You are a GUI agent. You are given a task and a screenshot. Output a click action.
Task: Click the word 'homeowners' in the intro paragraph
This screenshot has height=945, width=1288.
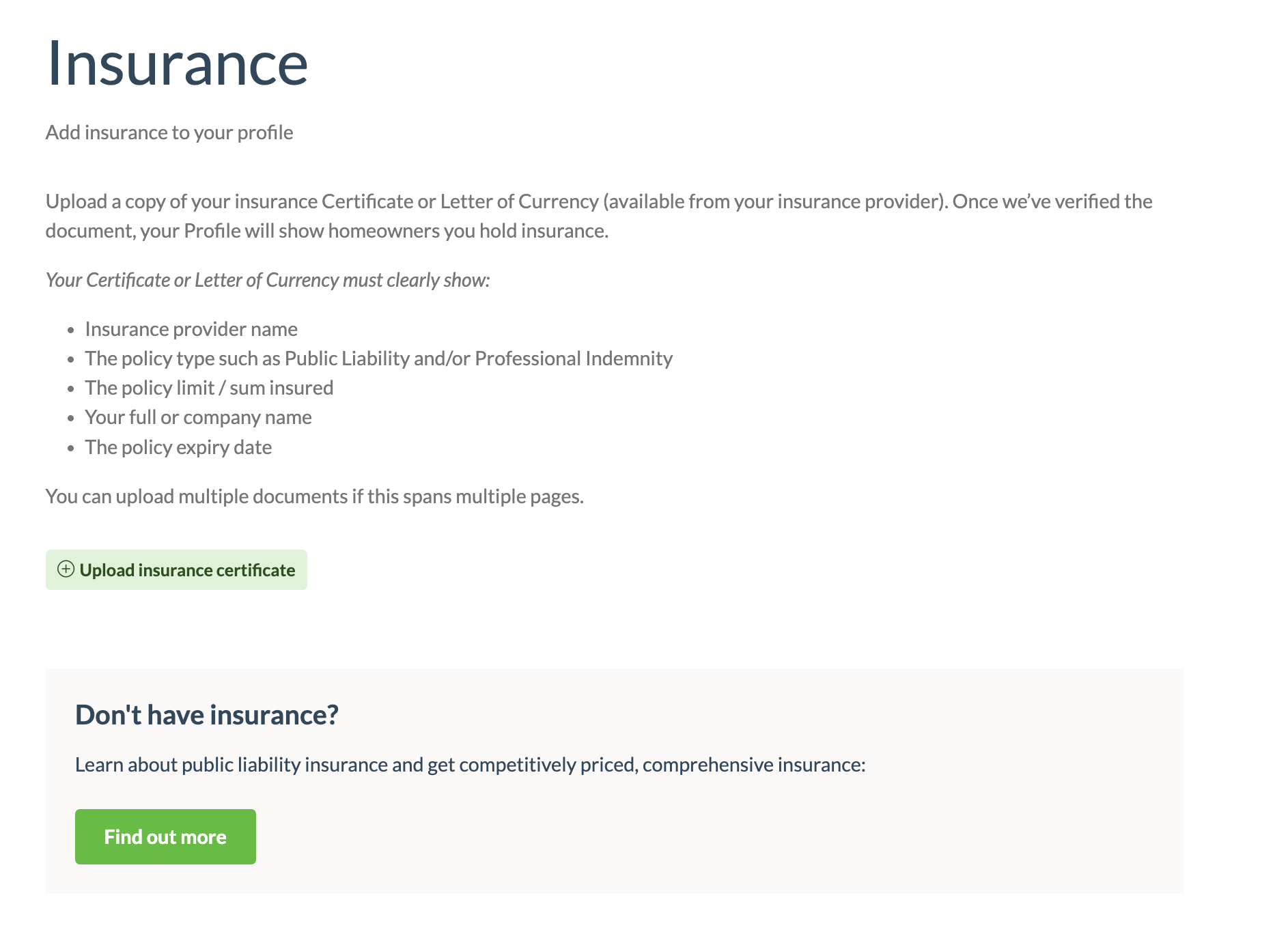coord(384,231)
